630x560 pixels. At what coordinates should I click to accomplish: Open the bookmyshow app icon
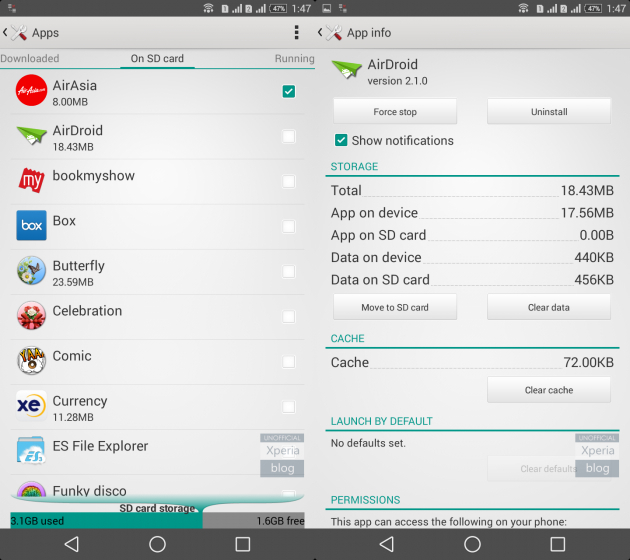(32, 181)
